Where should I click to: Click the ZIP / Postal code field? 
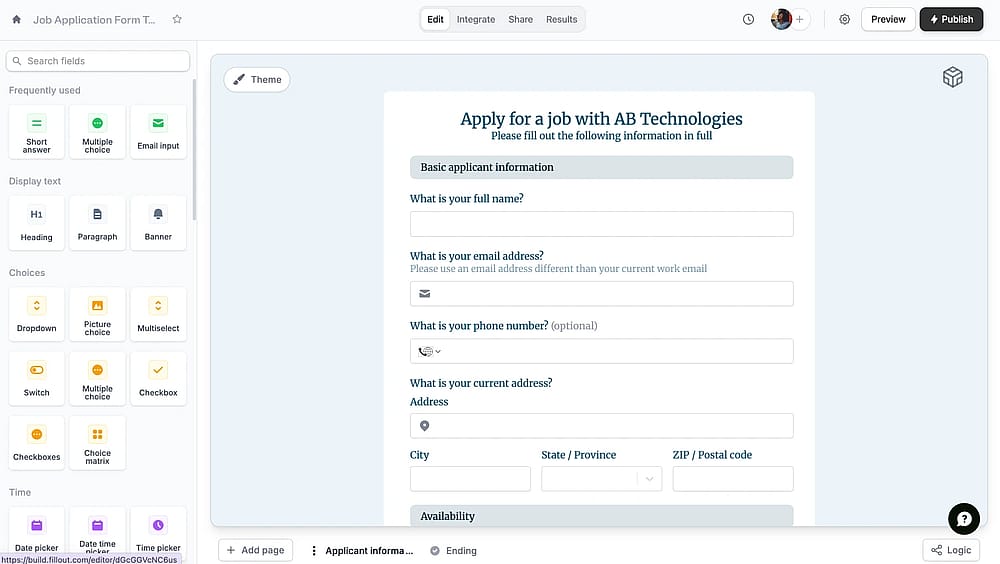(x=733, y=479)
